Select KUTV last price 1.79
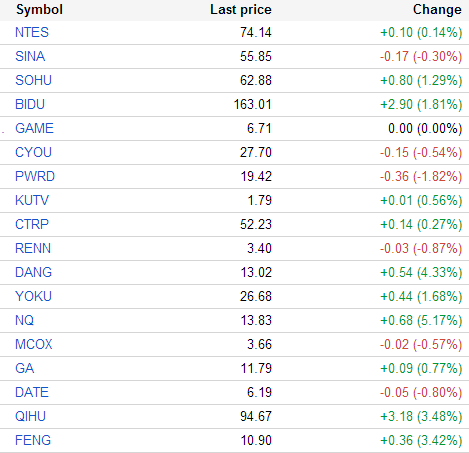 point(260,200)
